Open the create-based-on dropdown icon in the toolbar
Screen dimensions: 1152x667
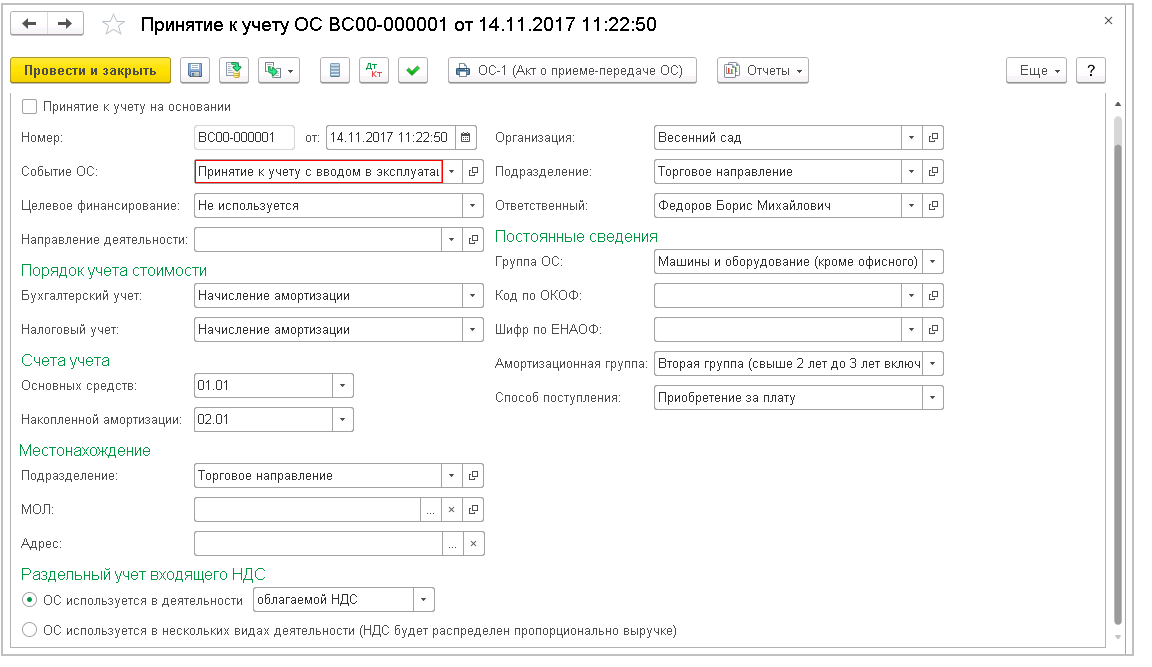coord(279,71)
